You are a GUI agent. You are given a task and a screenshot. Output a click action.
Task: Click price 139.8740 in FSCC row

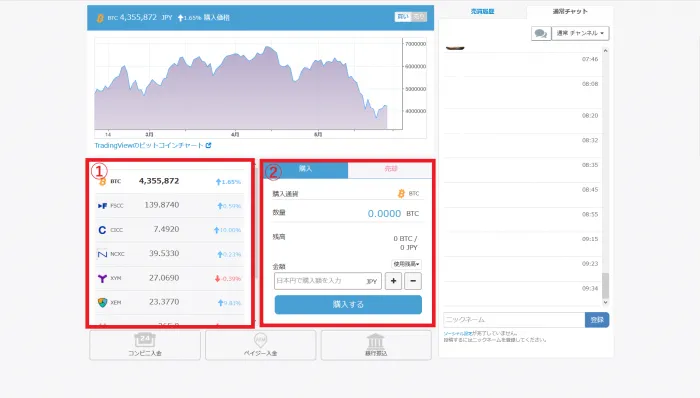162,205
